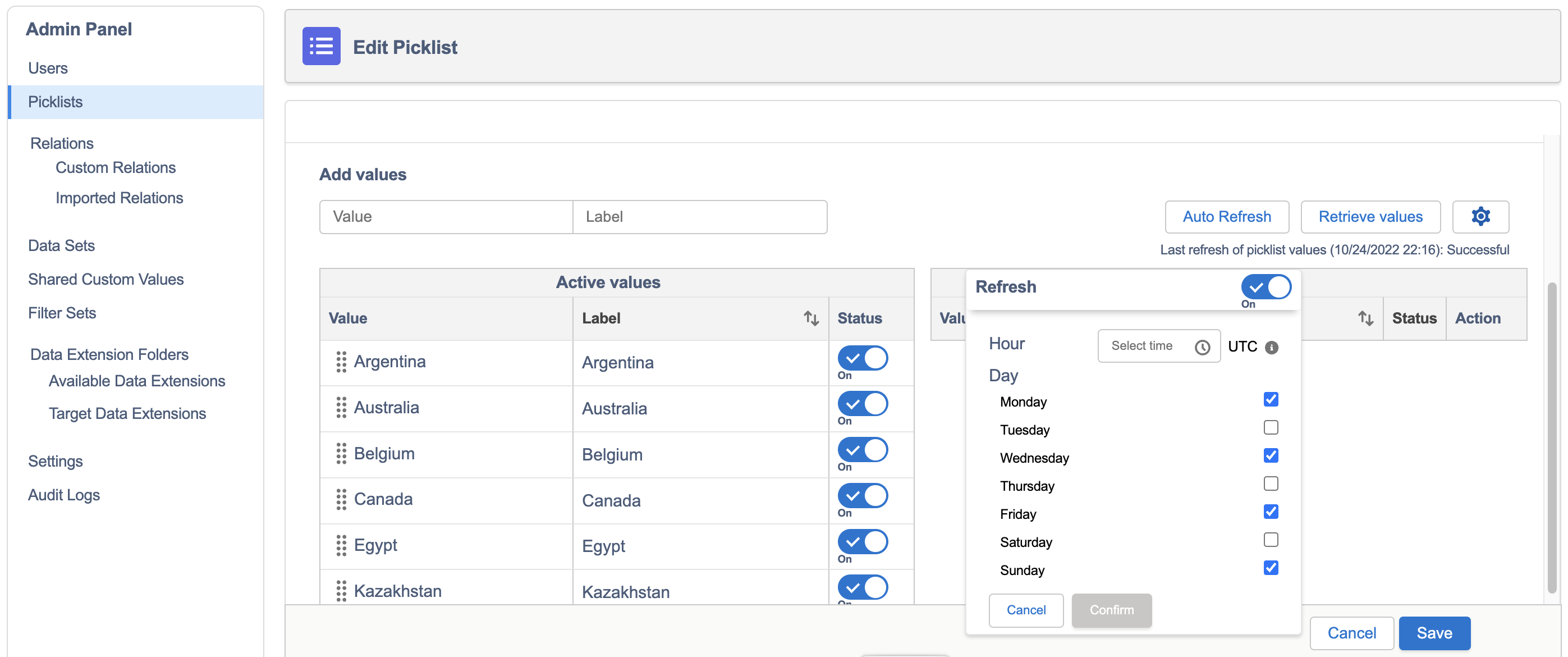1568x657 pixels.
Task: Open the Select time picker
Action: pos(1158,346)
